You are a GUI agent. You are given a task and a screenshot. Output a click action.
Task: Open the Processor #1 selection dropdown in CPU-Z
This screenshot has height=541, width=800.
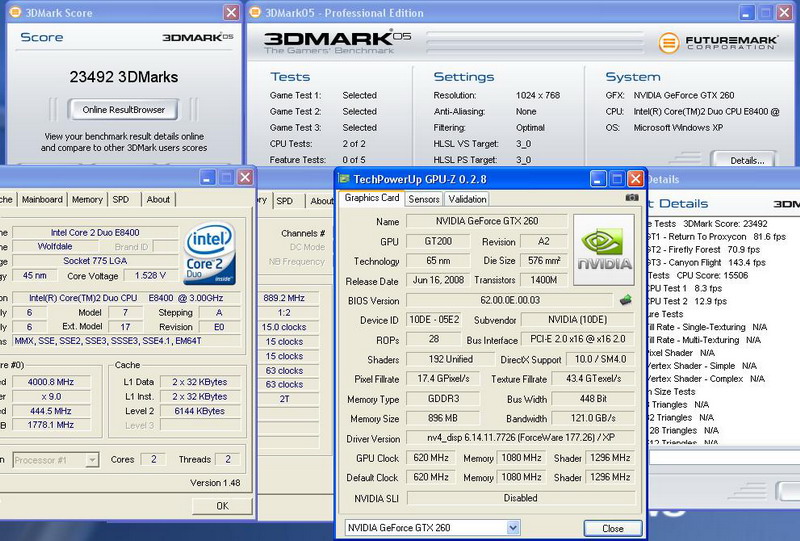point(92,460)
